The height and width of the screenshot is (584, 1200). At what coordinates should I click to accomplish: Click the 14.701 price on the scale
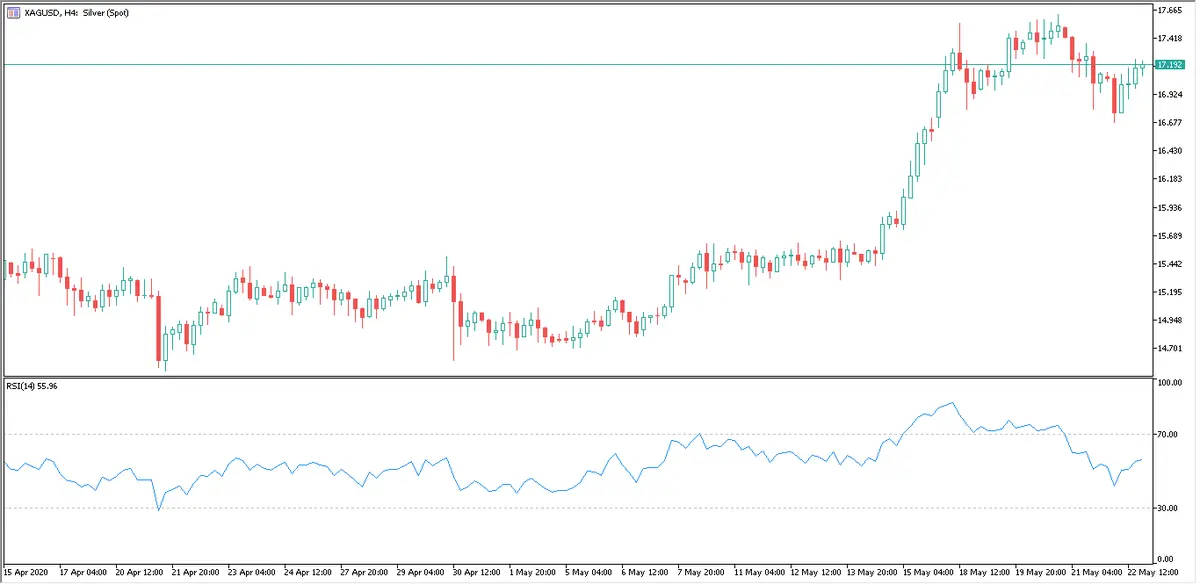click(1169, 349)
